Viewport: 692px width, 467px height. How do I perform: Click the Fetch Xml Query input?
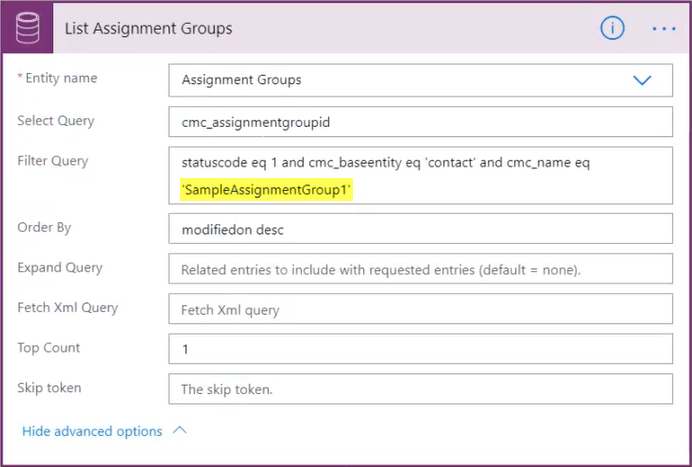[x=420, y=309]
